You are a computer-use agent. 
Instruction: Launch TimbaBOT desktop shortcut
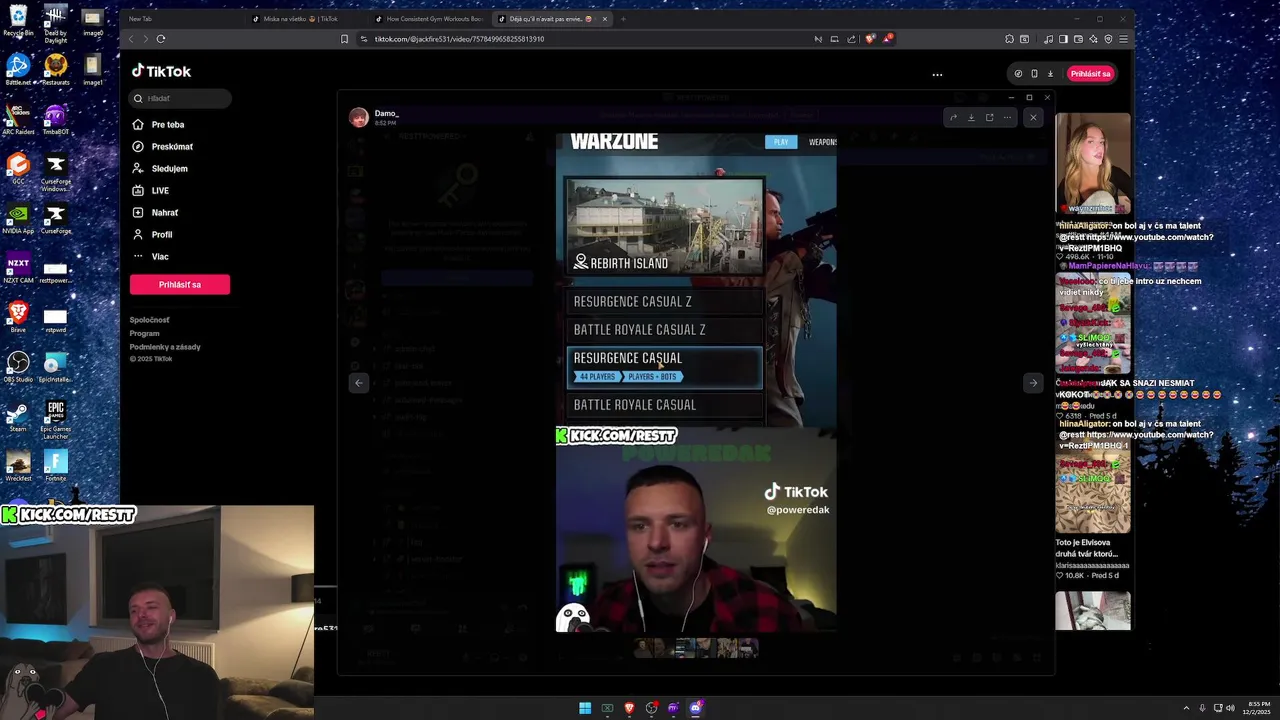click(x=56, y=117)
